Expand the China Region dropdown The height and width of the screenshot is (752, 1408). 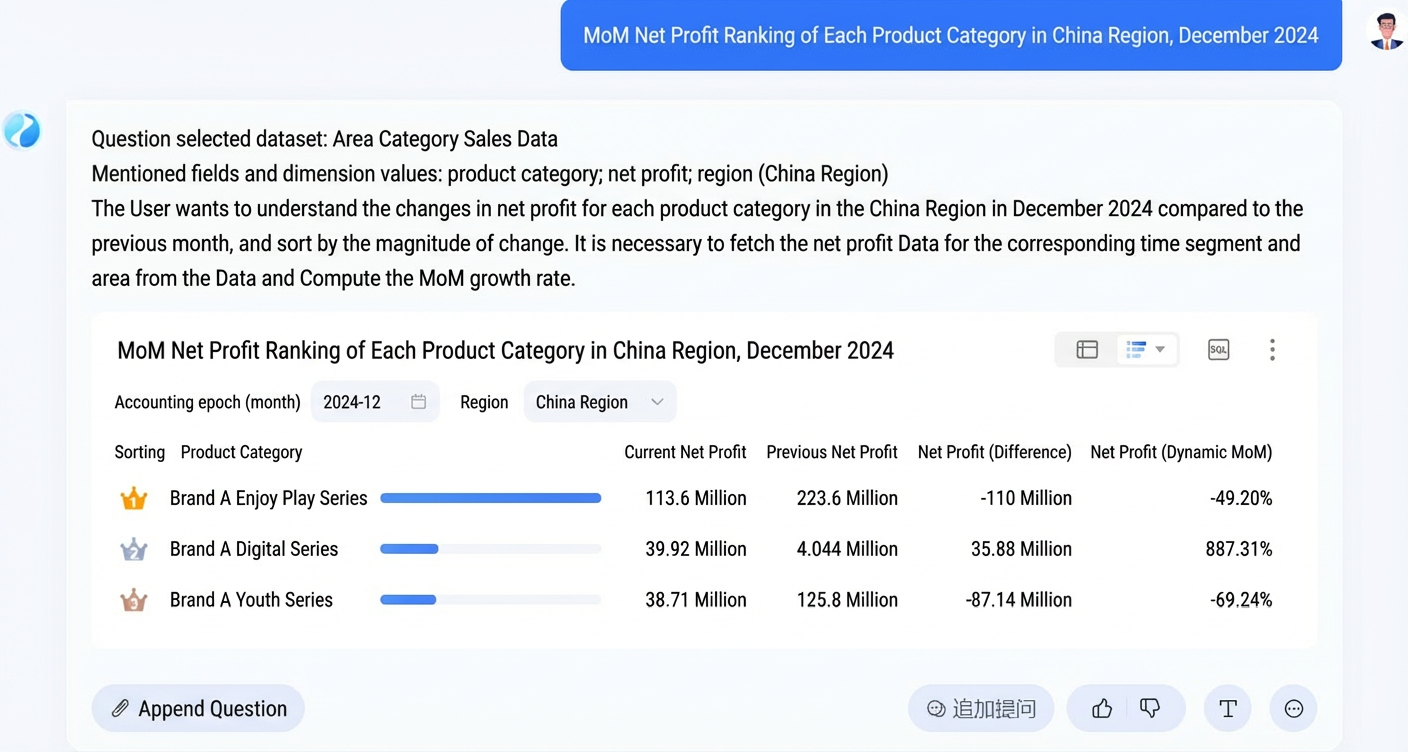(x=600, y=402)
